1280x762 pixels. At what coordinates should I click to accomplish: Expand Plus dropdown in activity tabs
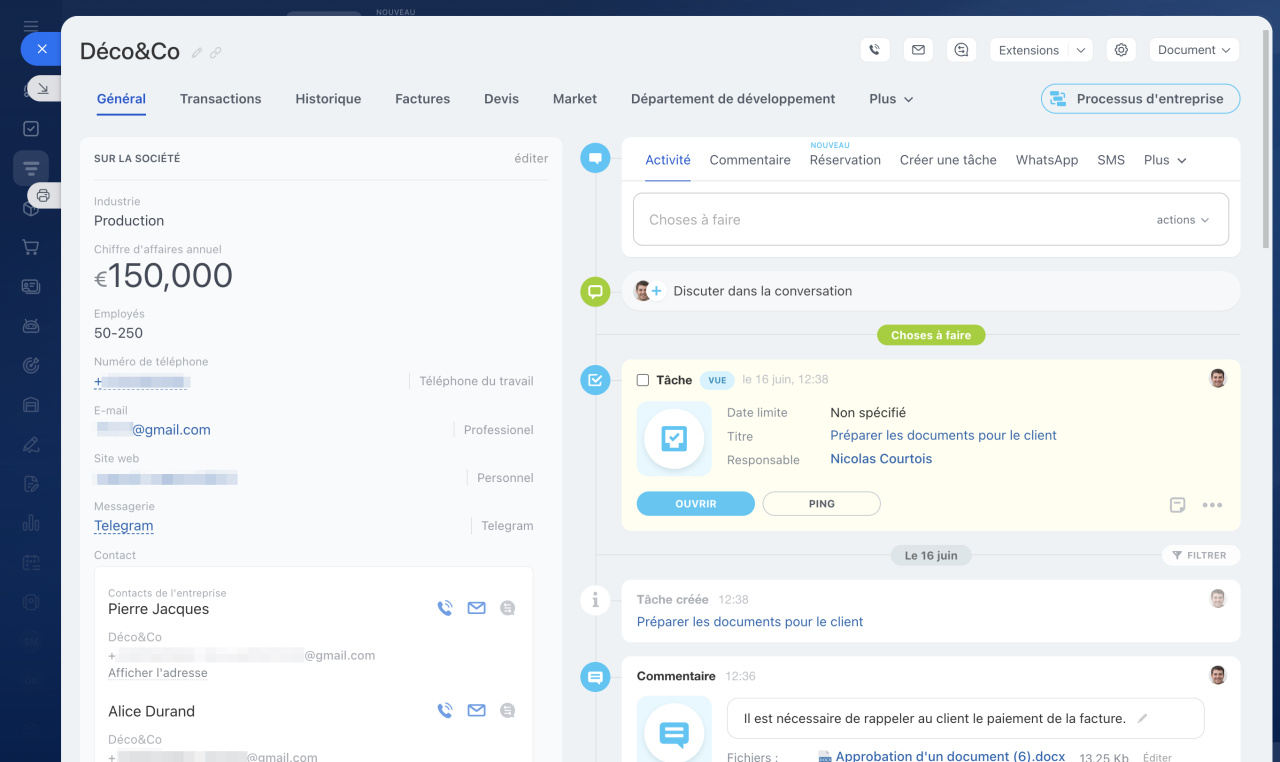1165,160
